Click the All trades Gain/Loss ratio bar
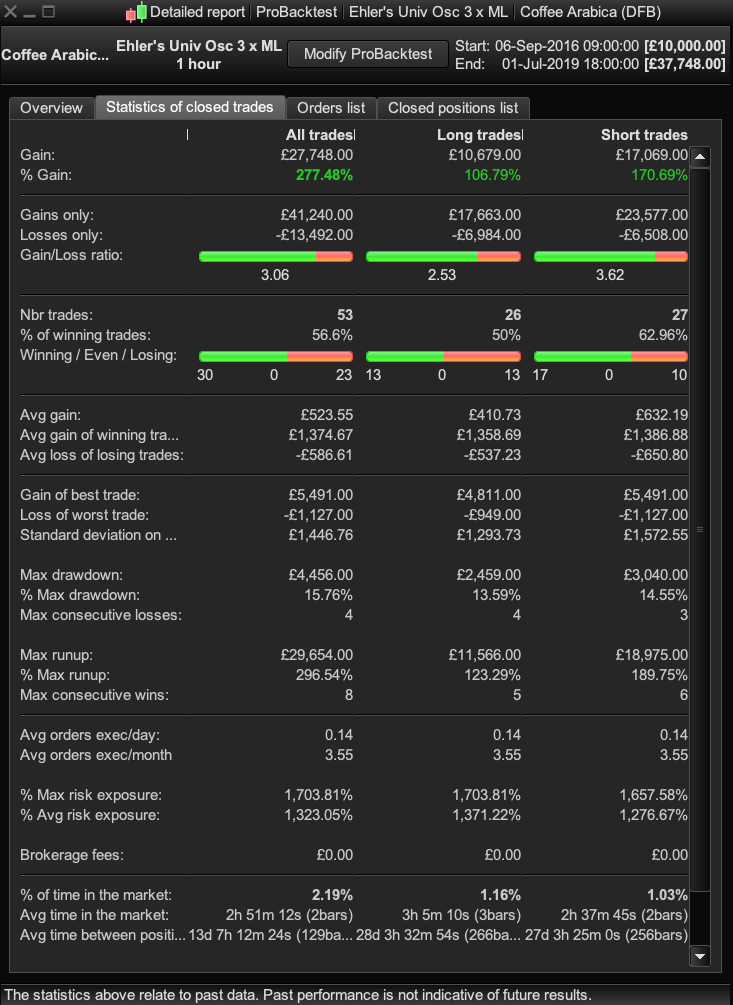 coord(276,257)
